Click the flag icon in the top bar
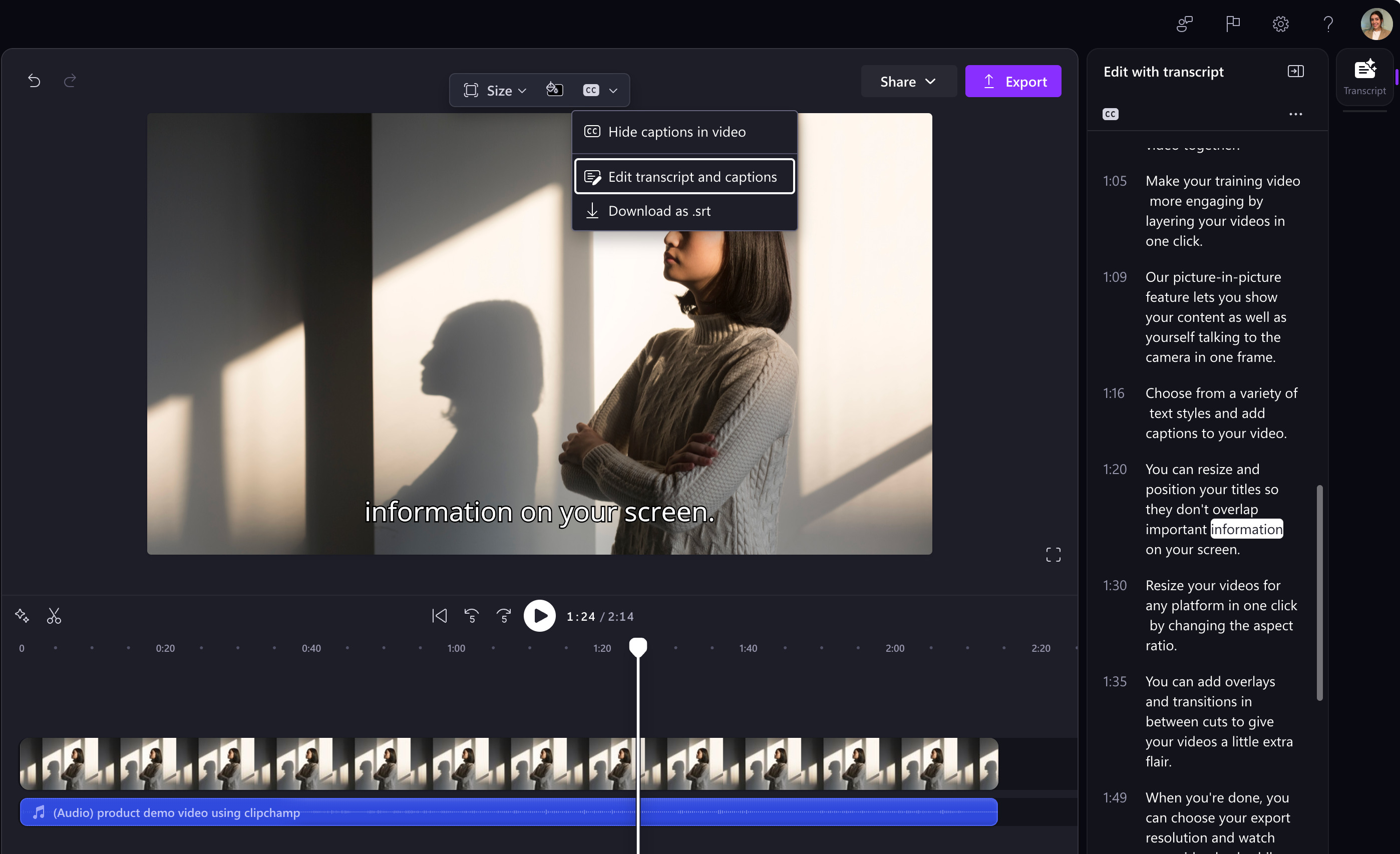The image size is (1400, 854). click(x=1233, y=24)
